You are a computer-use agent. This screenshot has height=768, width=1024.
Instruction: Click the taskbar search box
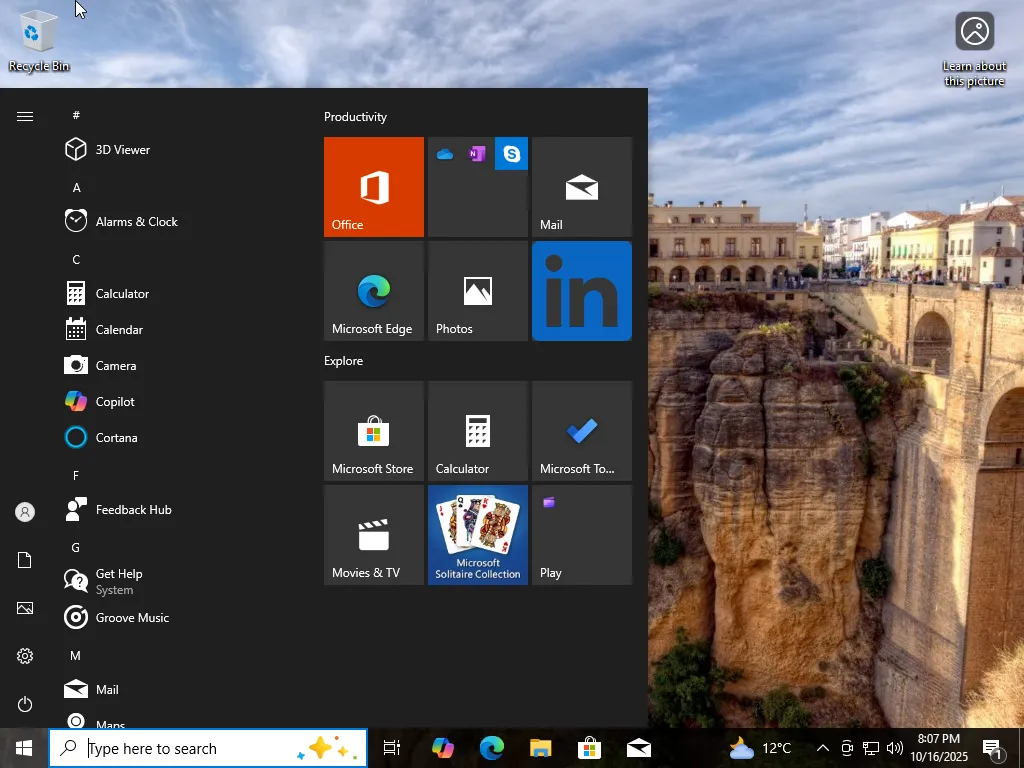point(190,748)
